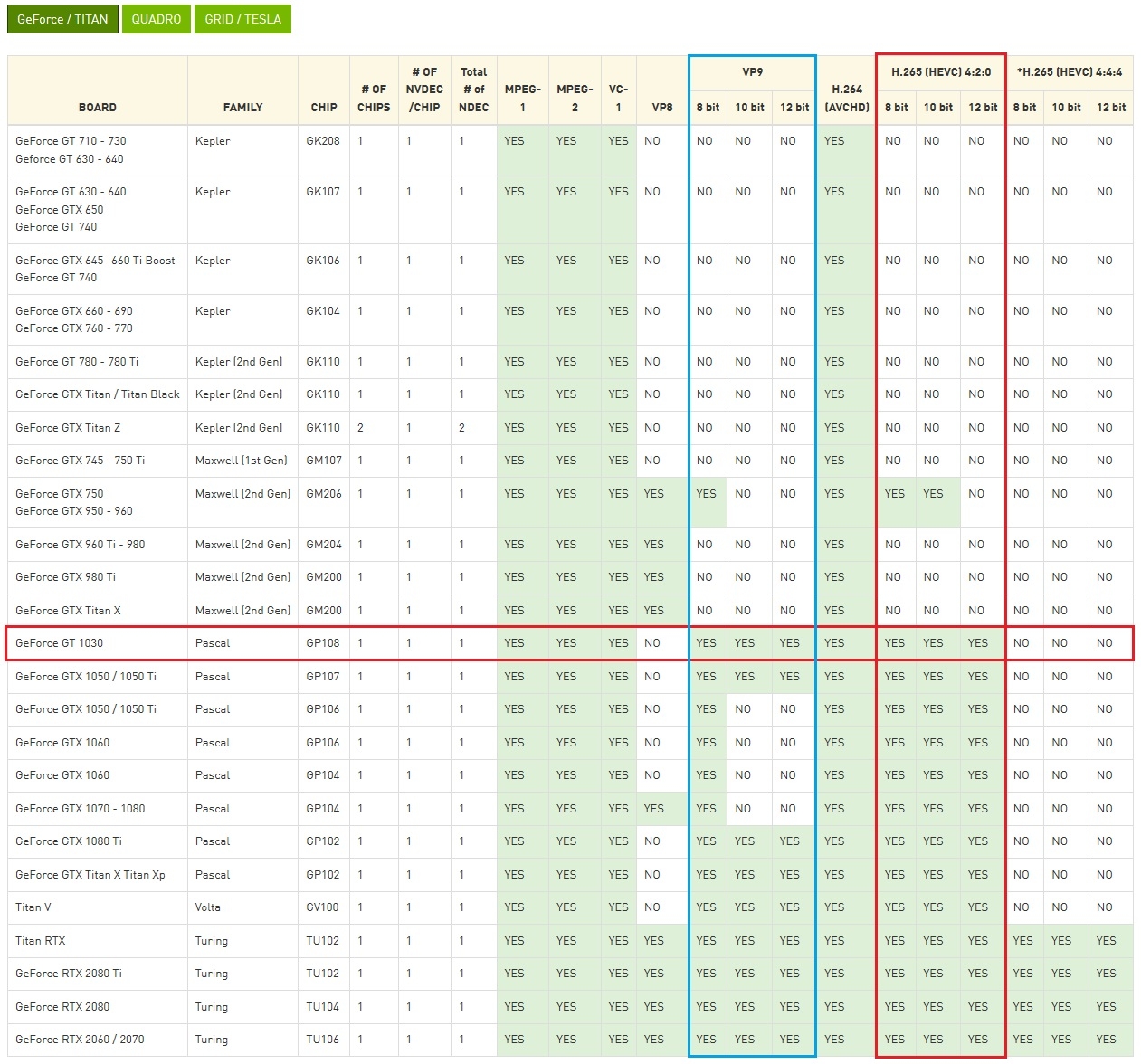Click the TU104 chip cell
Screen dimensions: 1141x1064
(x=324, y=1007)
